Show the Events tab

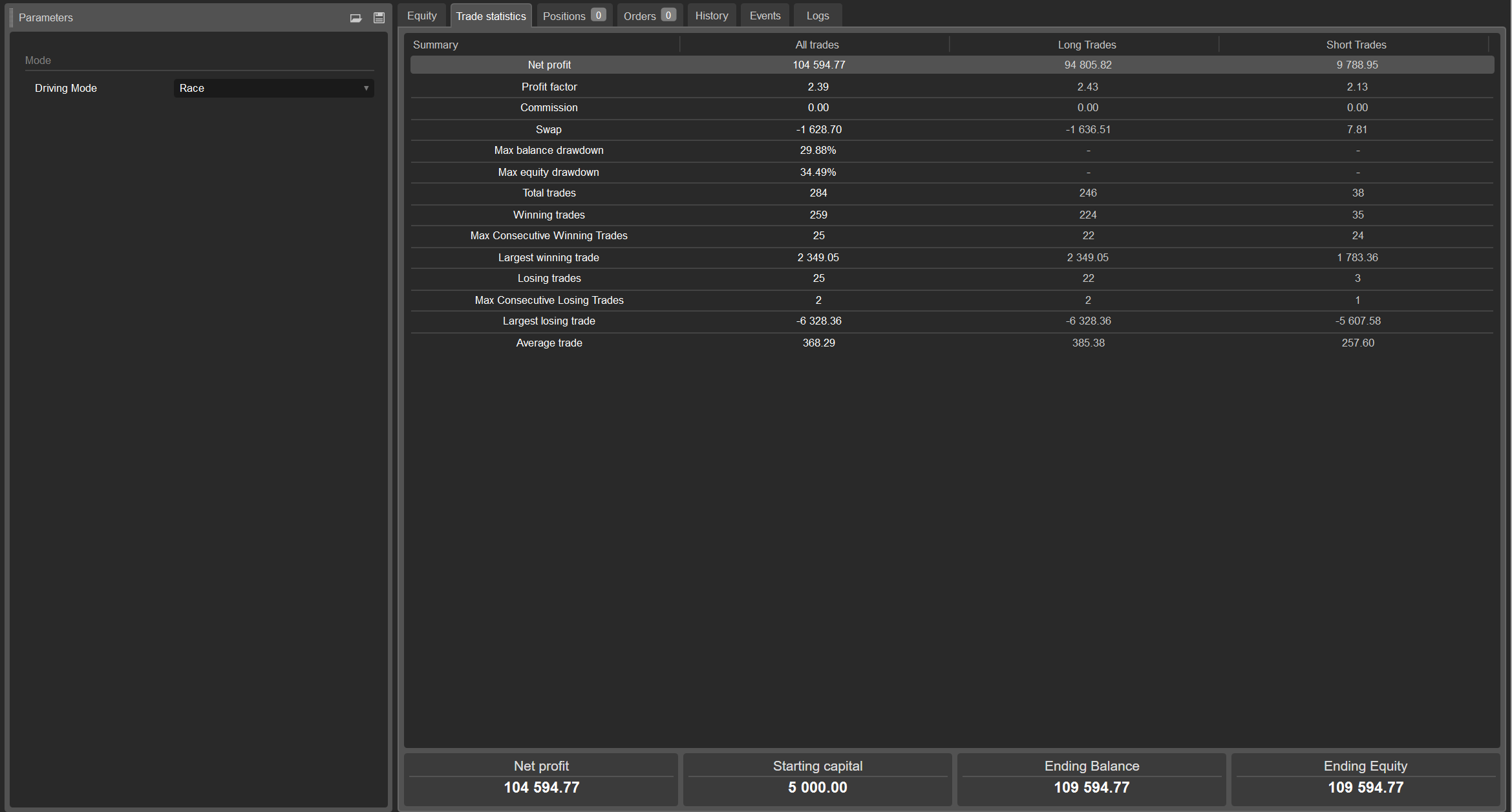[765, 16]
